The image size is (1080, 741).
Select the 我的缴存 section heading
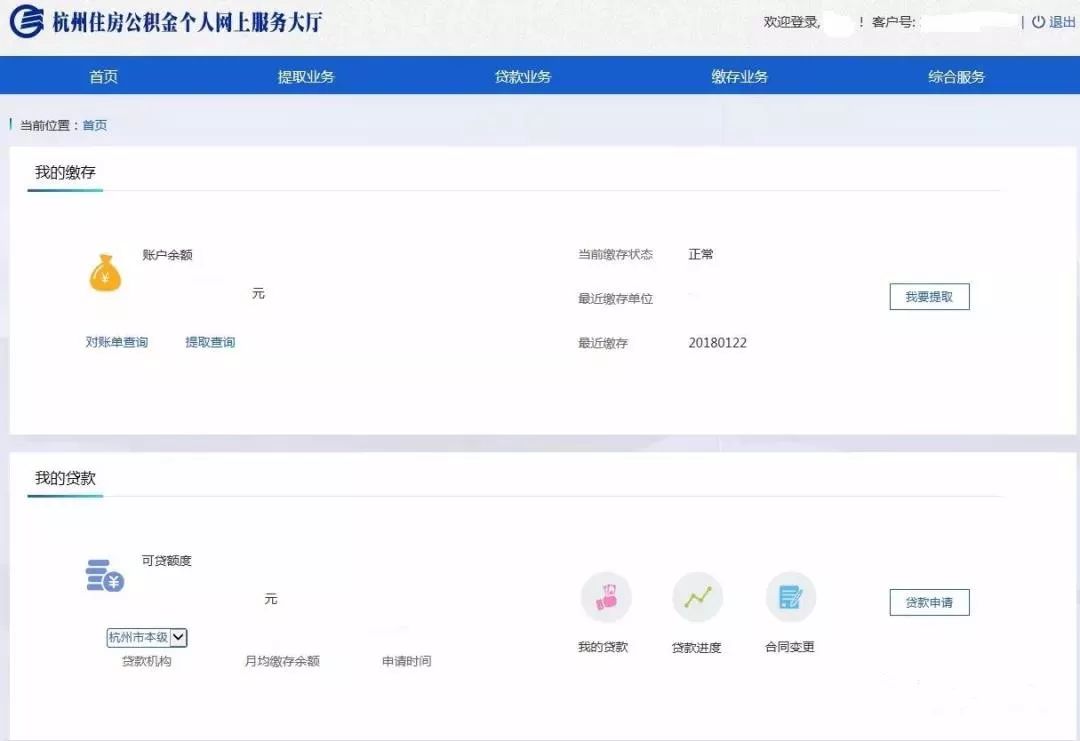65,173
